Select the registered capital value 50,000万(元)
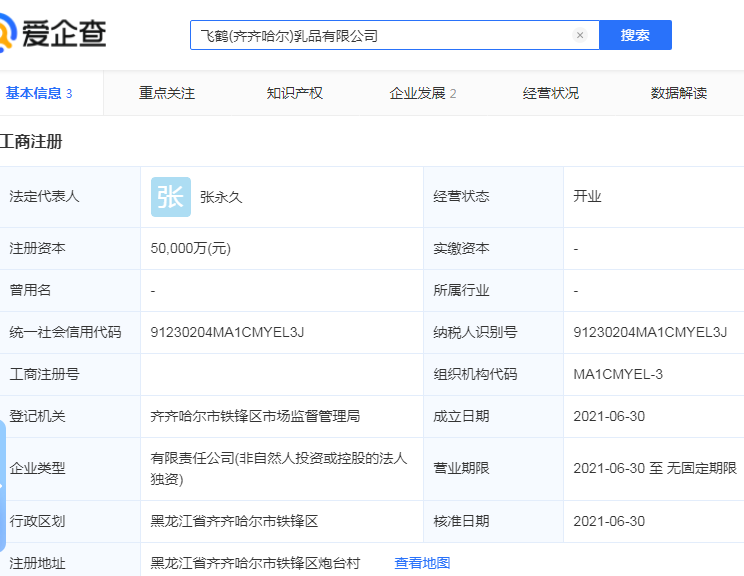The image size is (744, 576). tap(191, 248)
